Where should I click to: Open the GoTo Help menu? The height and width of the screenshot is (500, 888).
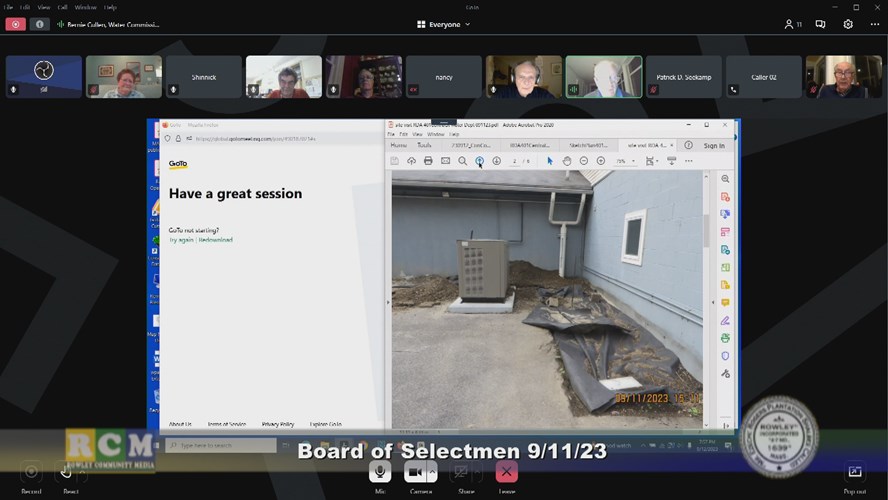click(110, 7)
